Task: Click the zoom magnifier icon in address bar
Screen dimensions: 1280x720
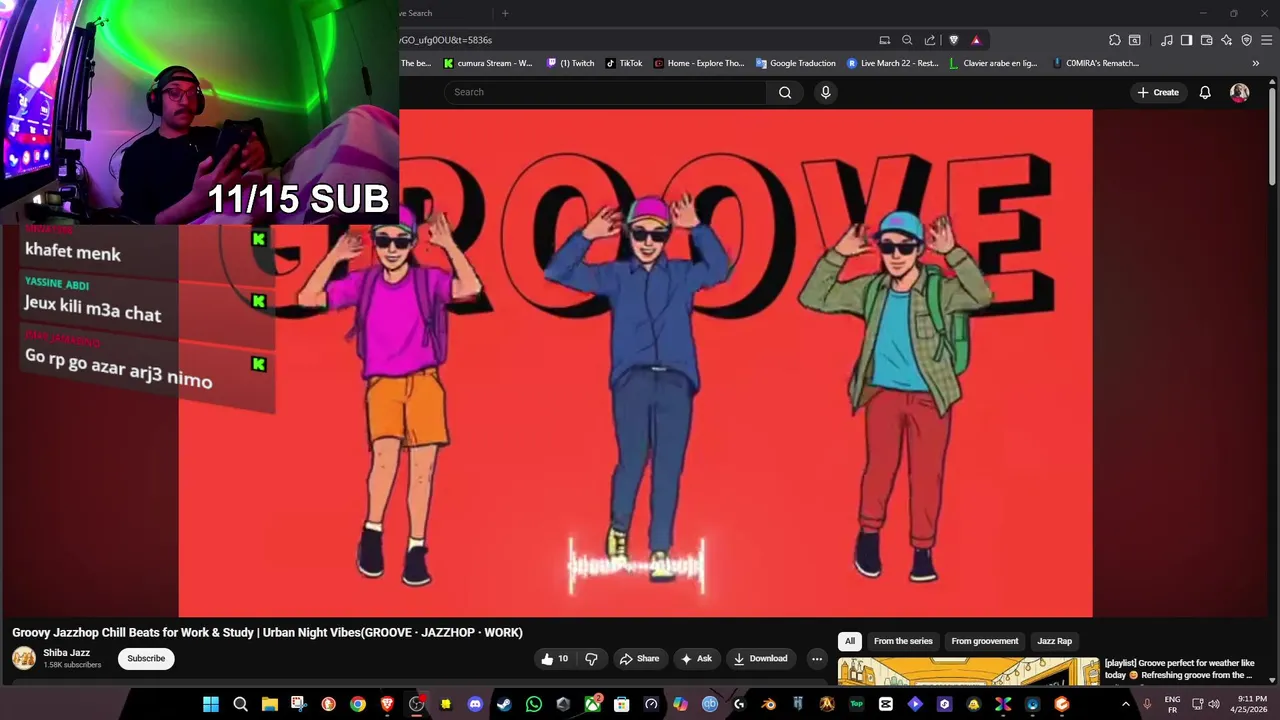Action: coord(907,40)
